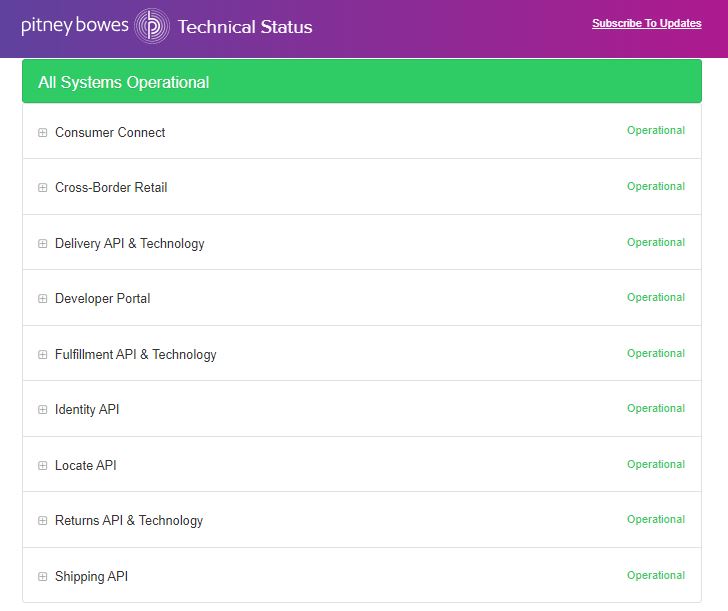
Task: Click Operational status for Identity API
Action: point(656,408)
